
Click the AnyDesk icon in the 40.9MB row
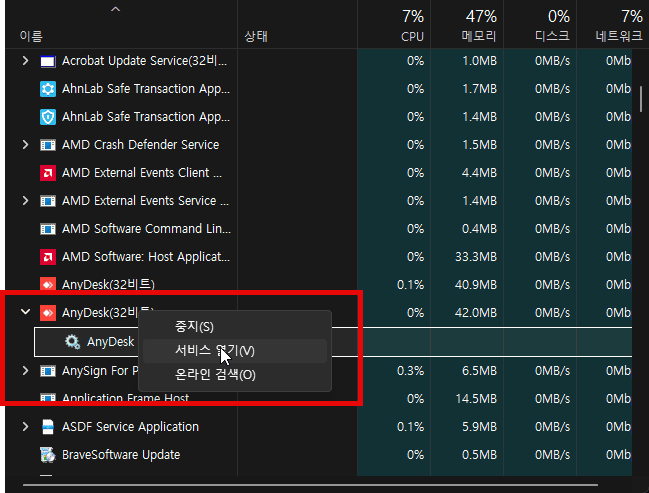tap(48, 285)
